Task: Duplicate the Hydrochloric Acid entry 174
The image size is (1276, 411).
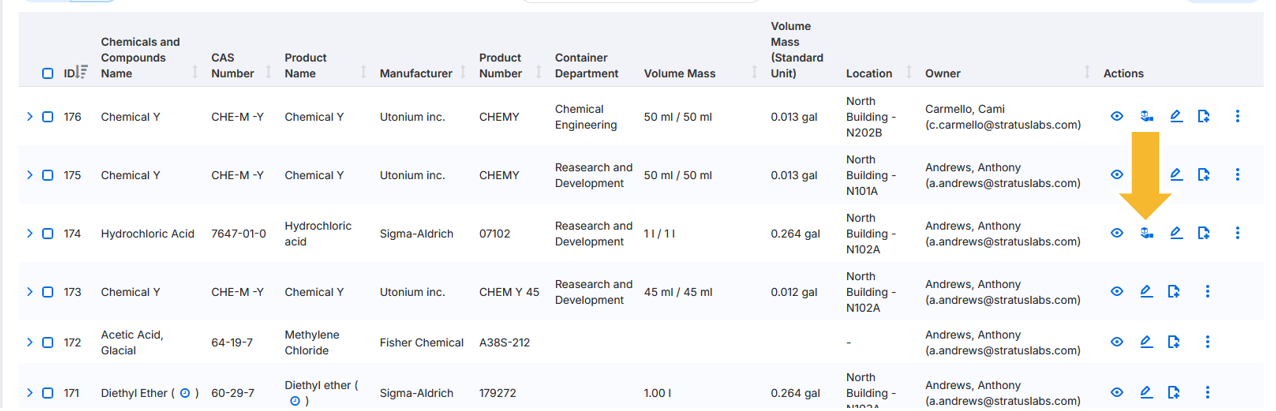Action: tap(1204, 233)
